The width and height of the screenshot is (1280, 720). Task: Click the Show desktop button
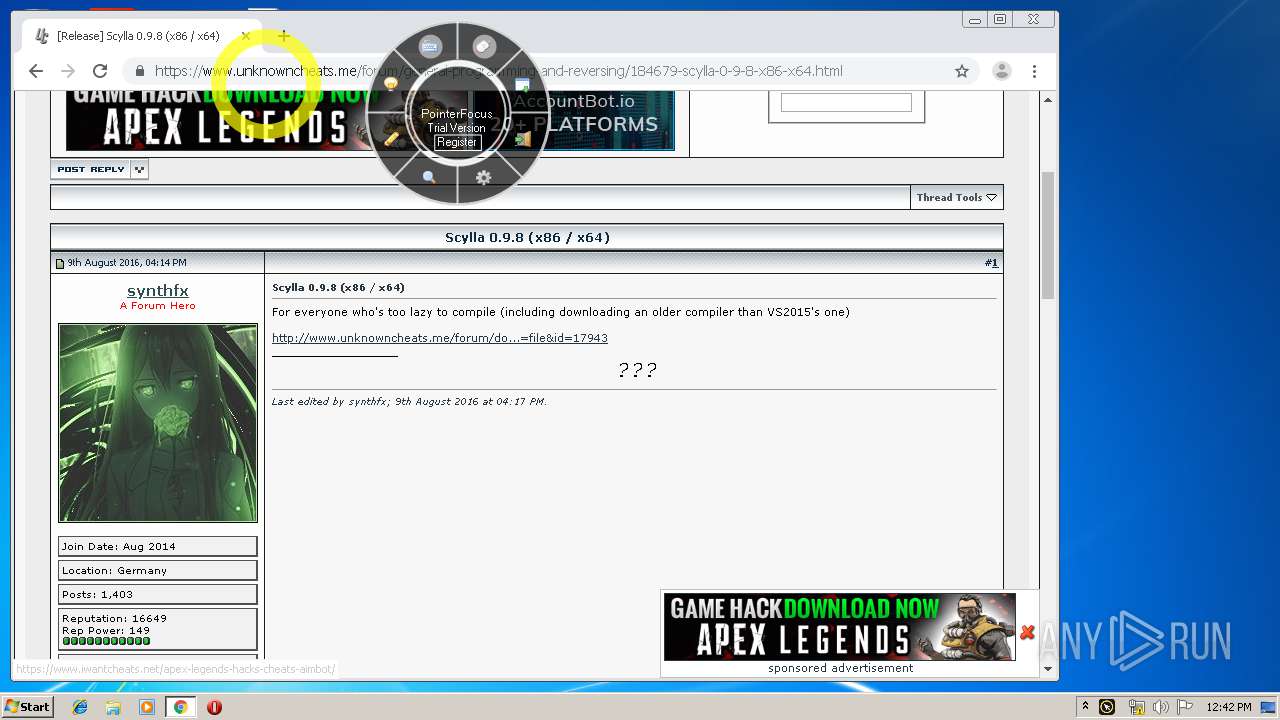tap(1270, 707)
